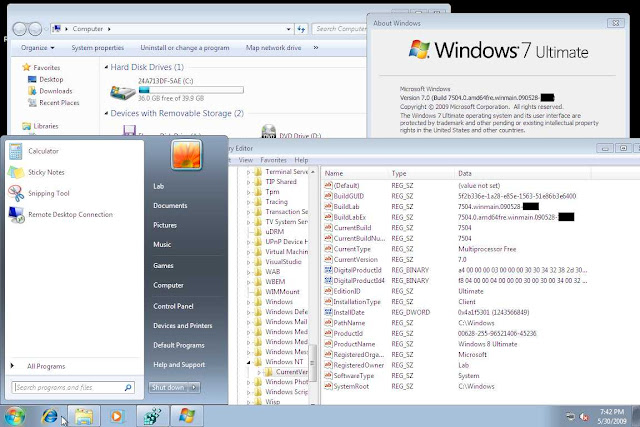Viewport: 640px width, 427px height.
Task: Open Calculator from the Start menu
Action: (43, 151)
